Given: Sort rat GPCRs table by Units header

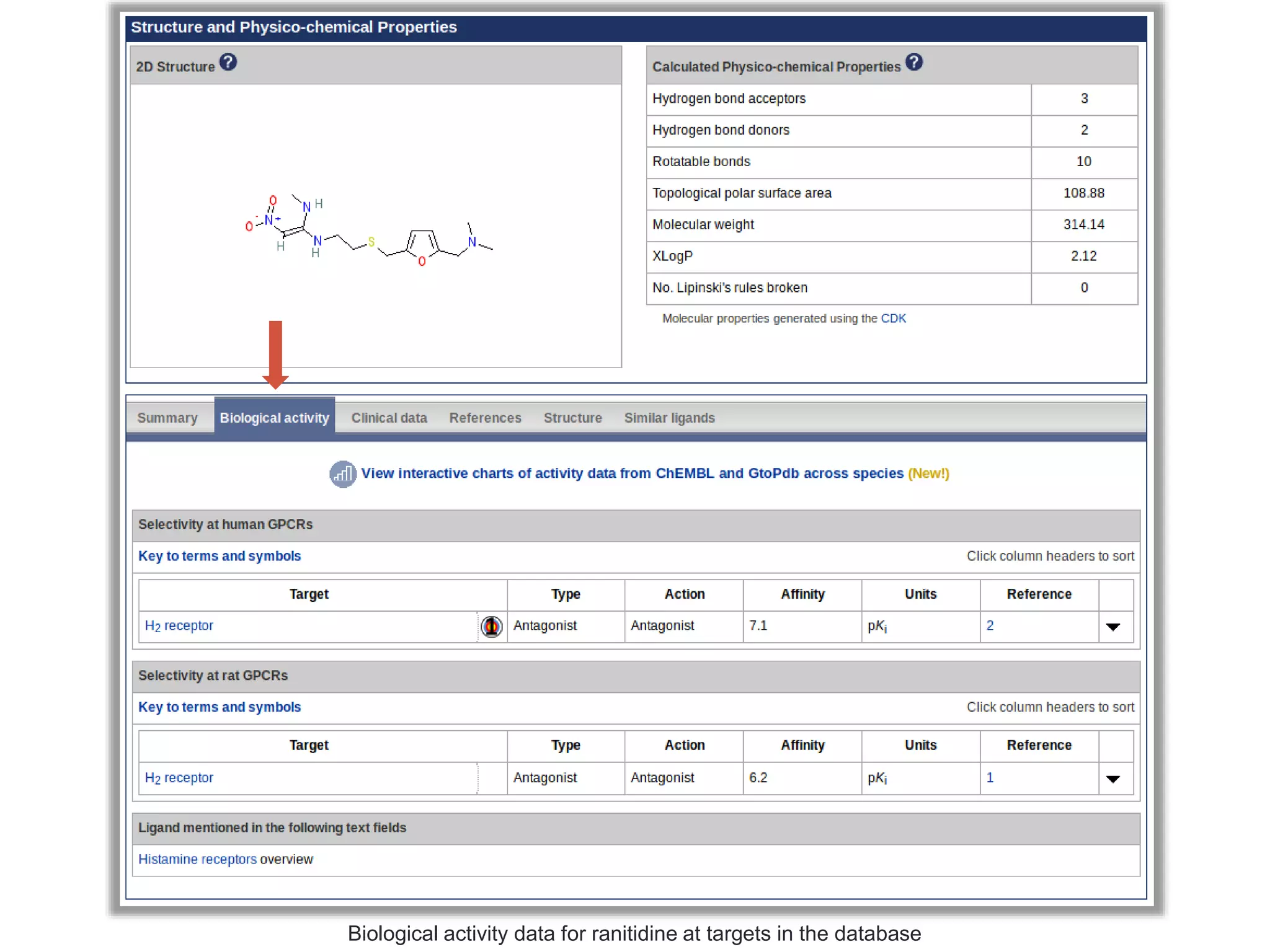Looking at the screenshot, I should point(921,745).
